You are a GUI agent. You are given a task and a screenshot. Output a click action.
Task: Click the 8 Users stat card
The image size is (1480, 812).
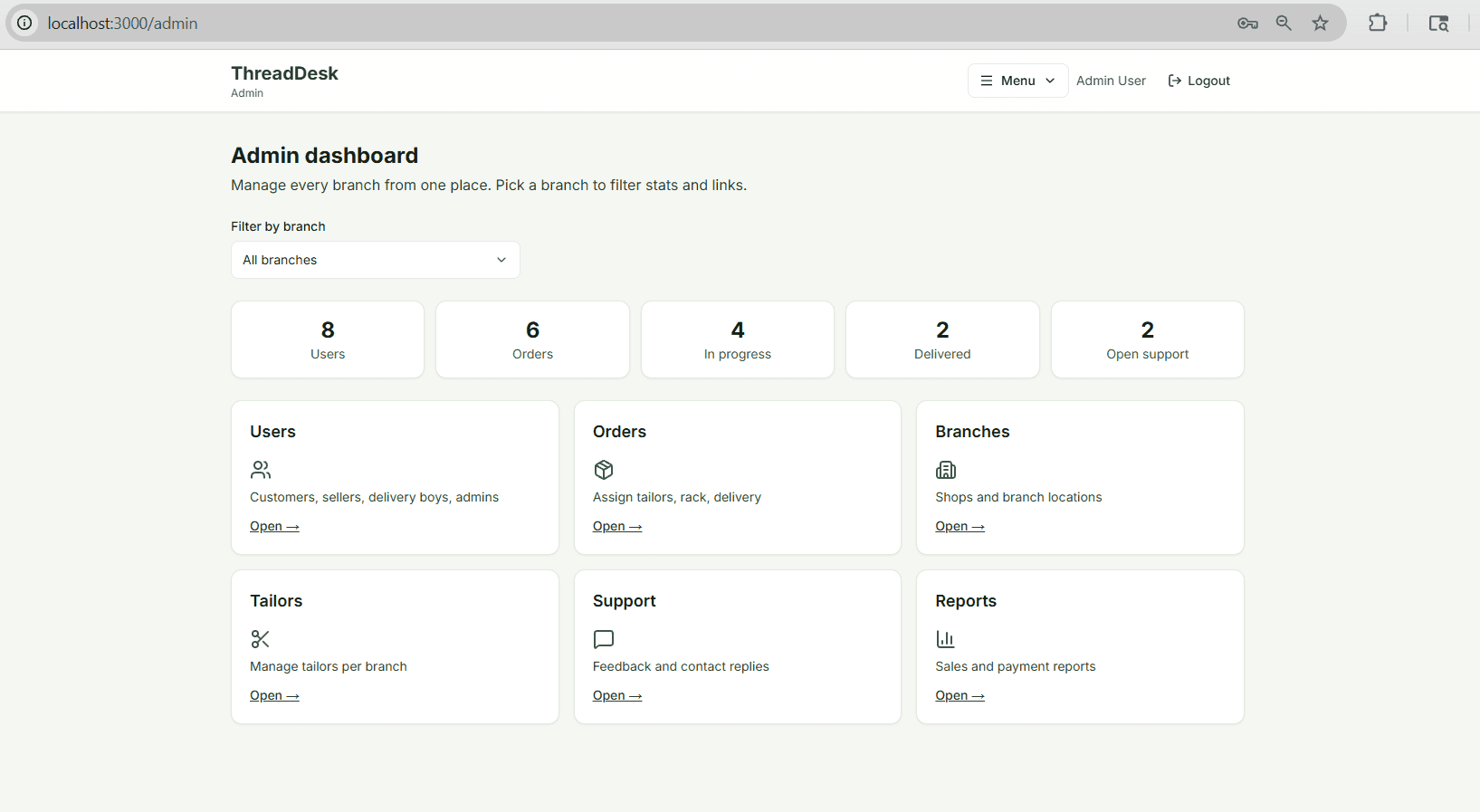(328, 339)
